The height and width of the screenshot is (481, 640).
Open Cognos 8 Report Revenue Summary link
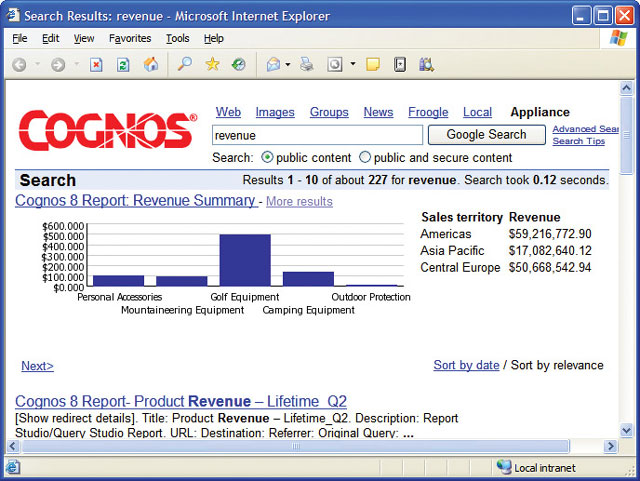136,200
